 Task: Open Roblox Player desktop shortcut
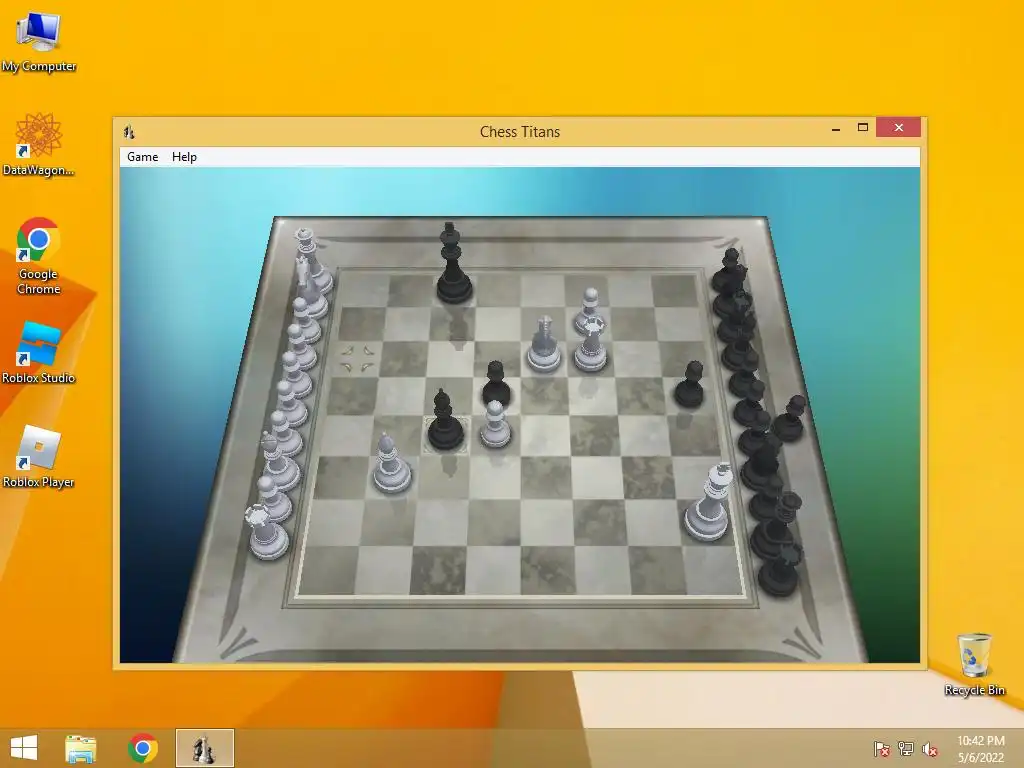pyautogui.click(x=39, y=457)
